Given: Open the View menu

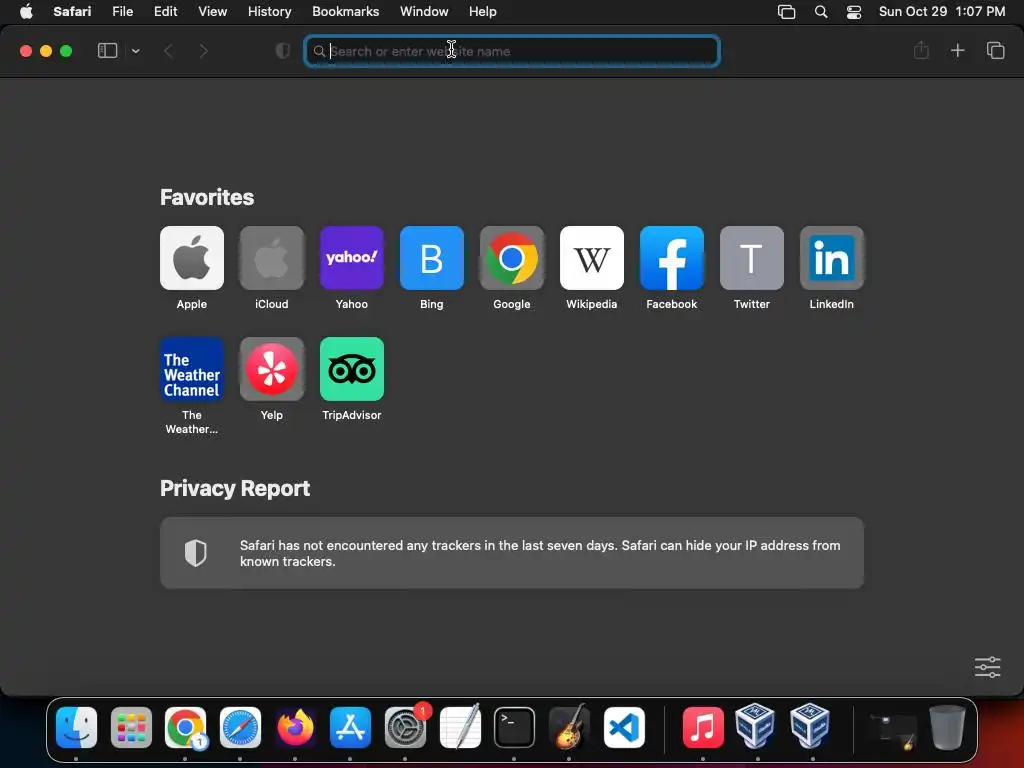Looking at the screenshot, I should coord(212,11).
